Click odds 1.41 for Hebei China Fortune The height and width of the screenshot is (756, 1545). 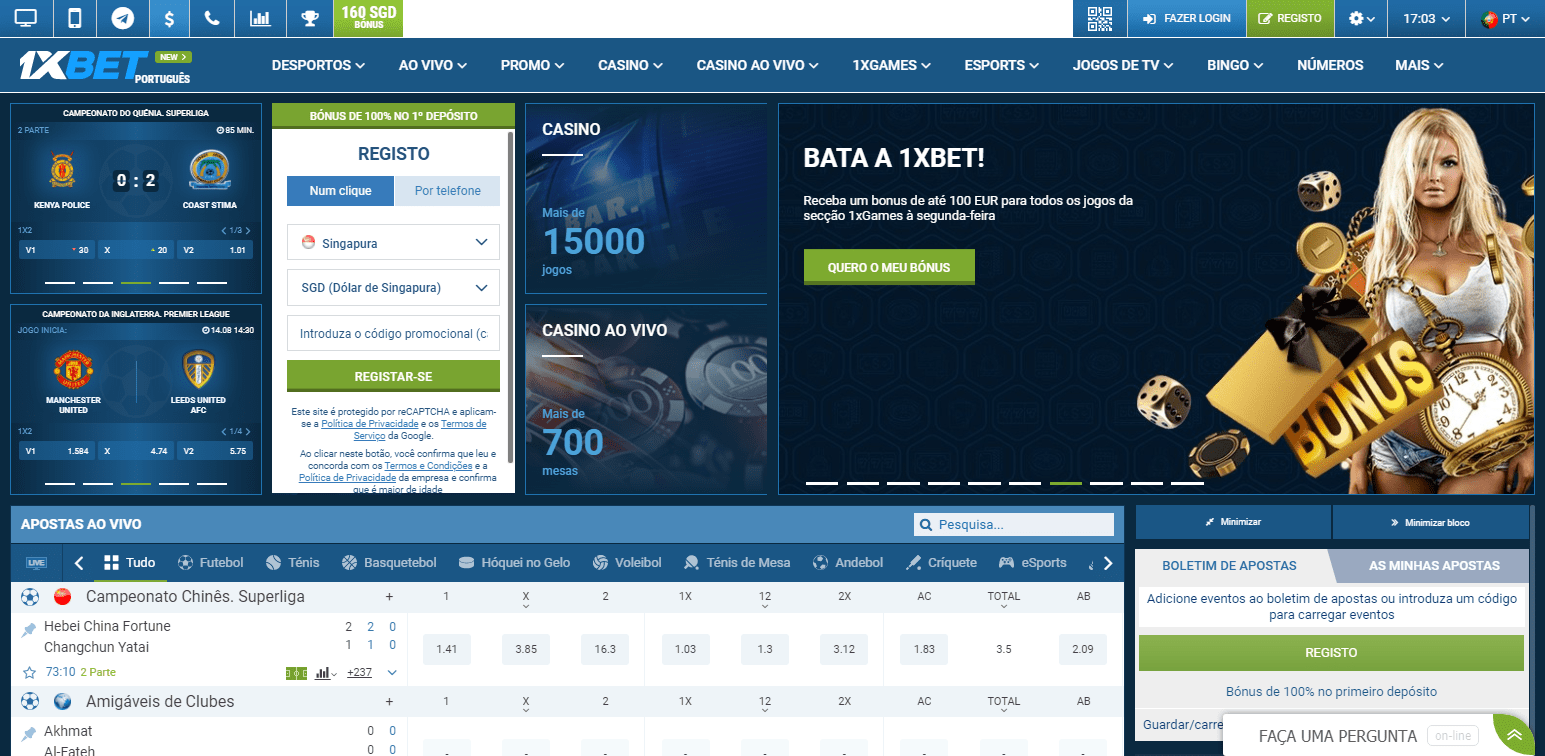447,649
